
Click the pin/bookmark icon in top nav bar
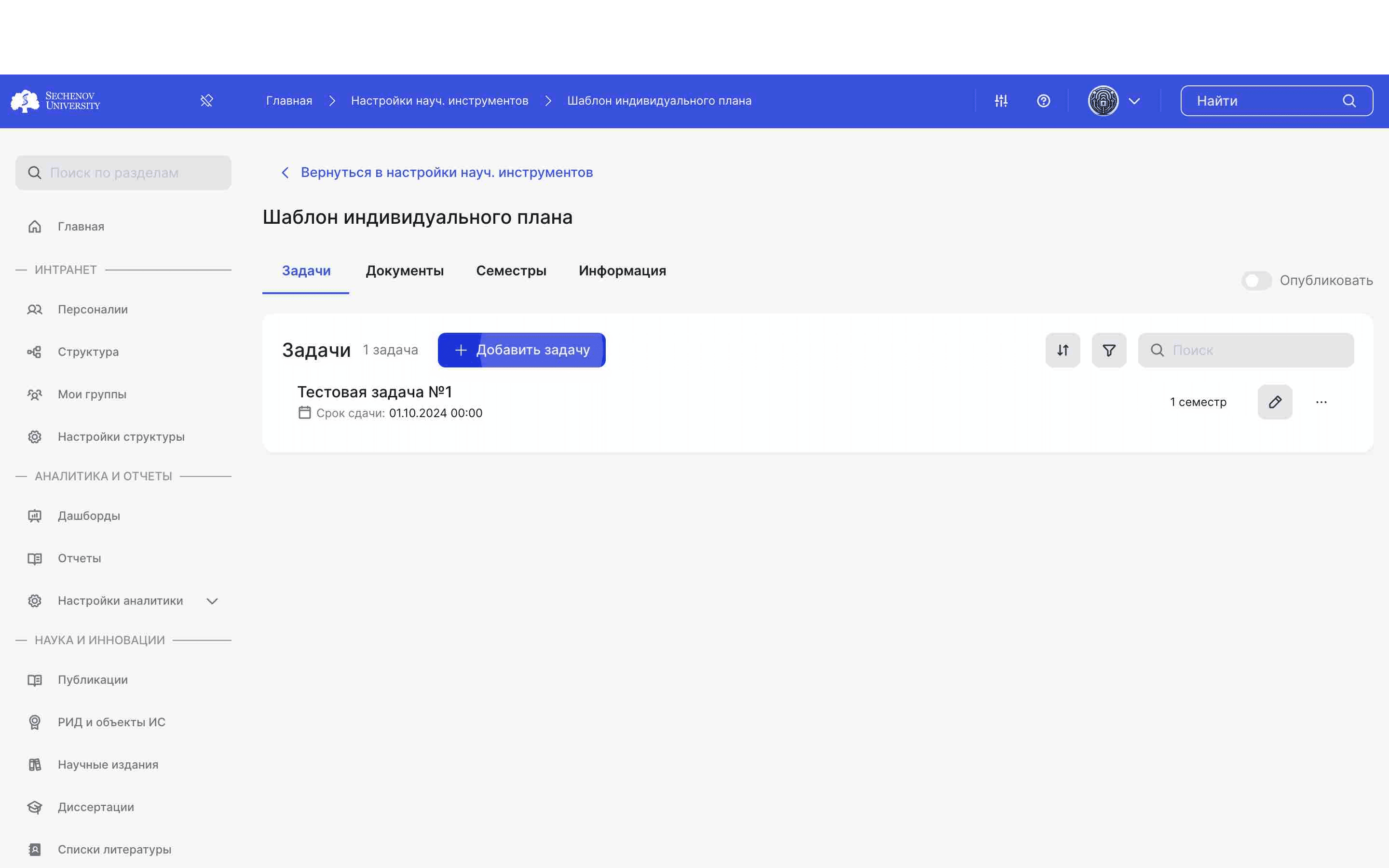coord(207,100)
